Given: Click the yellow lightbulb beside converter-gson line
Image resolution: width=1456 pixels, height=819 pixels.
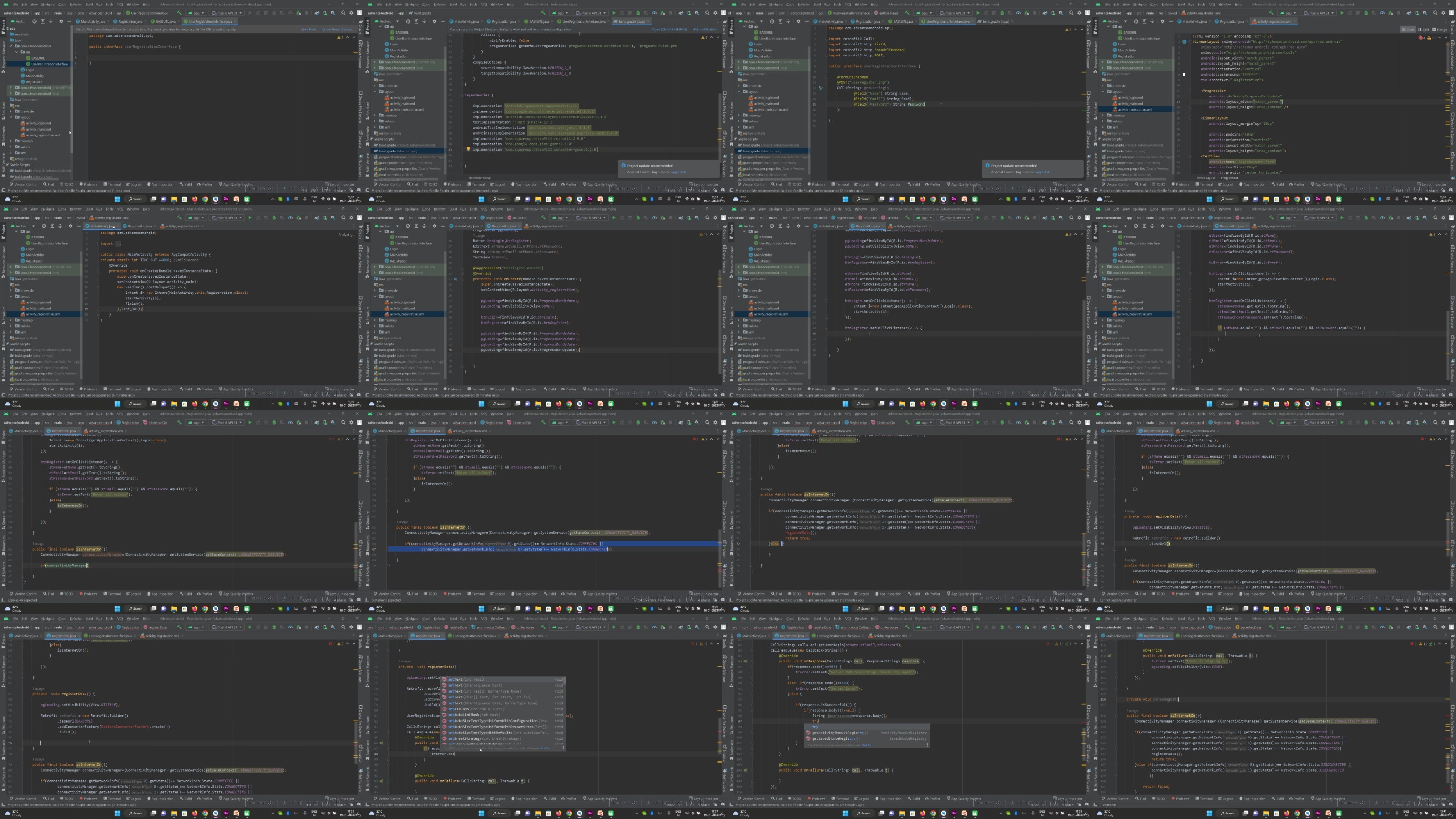Looking at the screenshot, I should 468,149.
